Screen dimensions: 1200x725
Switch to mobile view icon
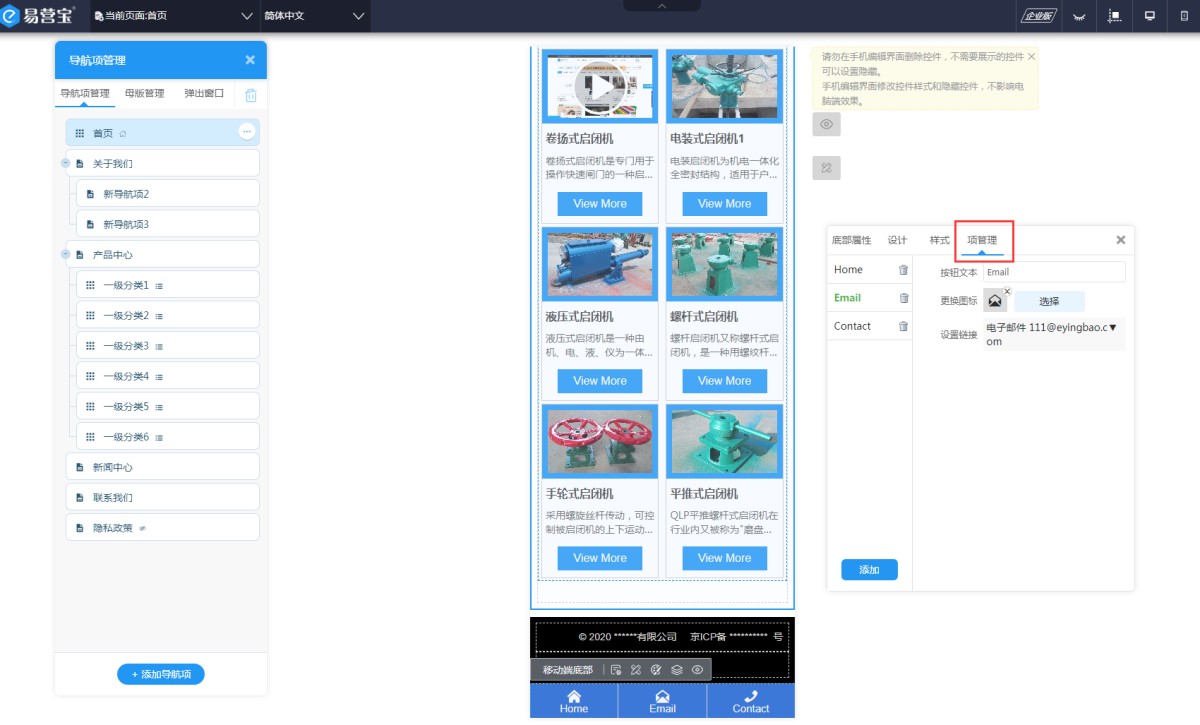[1184, 16]
